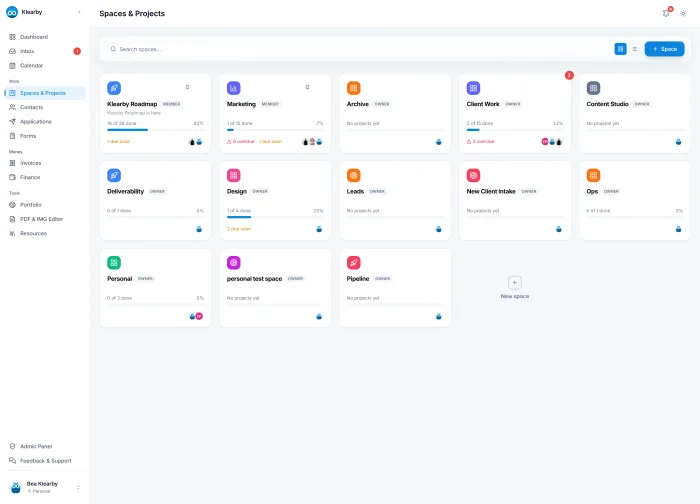Click the personal test space purple icon

point(233,262)
